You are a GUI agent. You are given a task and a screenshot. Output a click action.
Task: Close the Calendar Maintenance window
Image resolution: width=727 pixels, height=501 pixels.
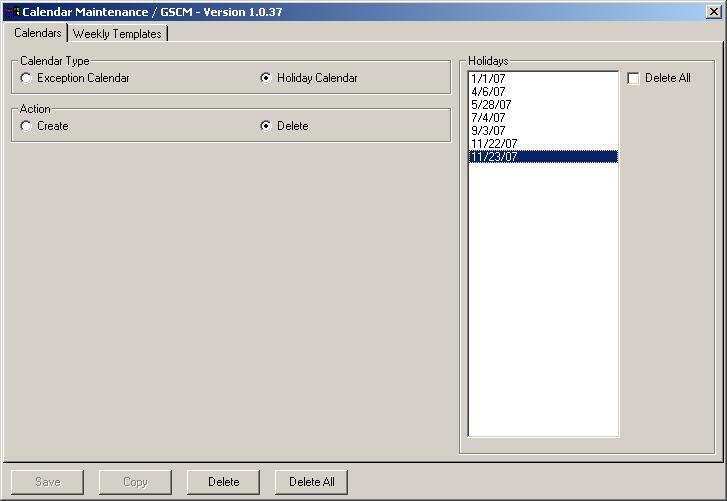(x=714, y=12)
